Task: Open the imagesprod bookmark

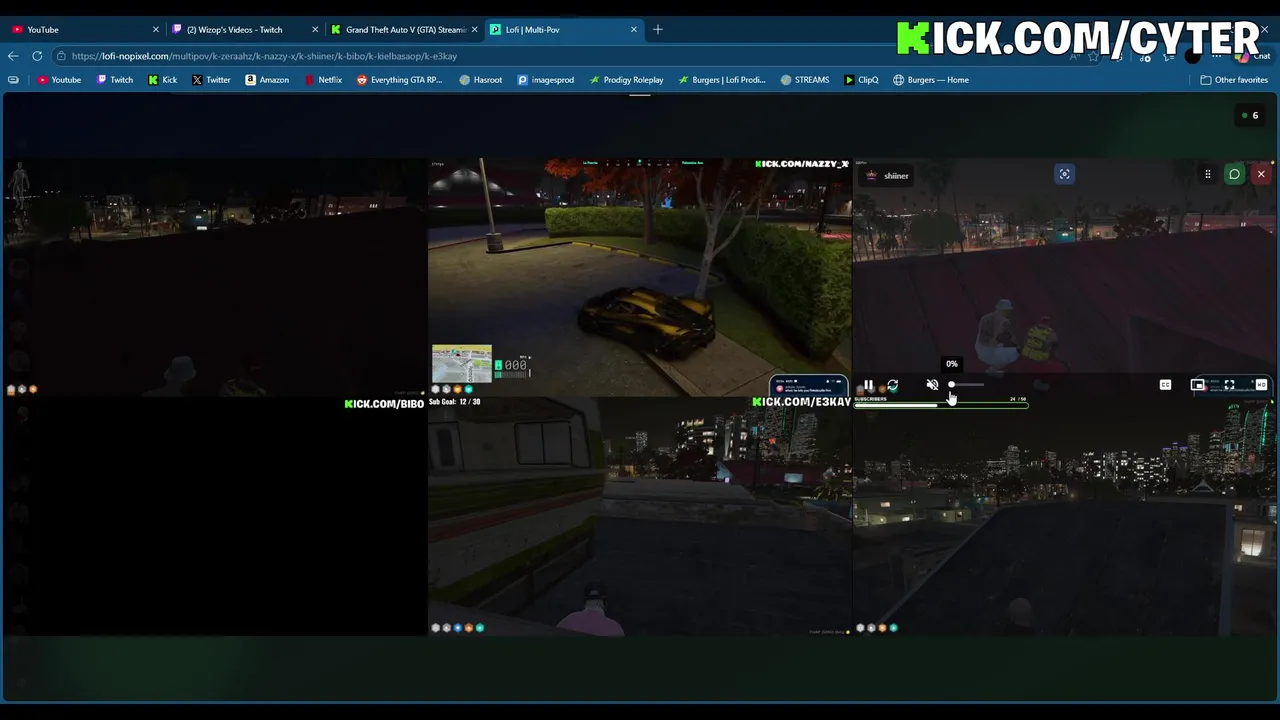Action: point(545,80)
